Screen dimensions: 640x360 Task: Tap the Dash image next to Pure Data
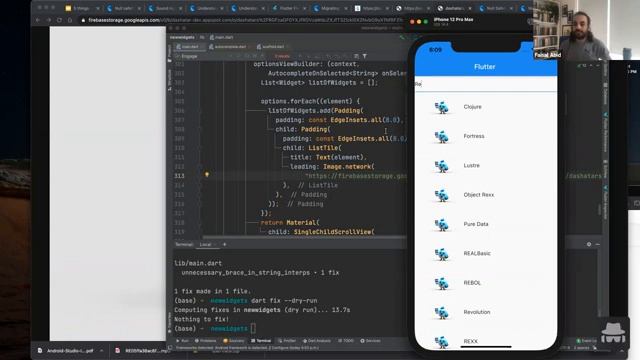coord(441,225)
